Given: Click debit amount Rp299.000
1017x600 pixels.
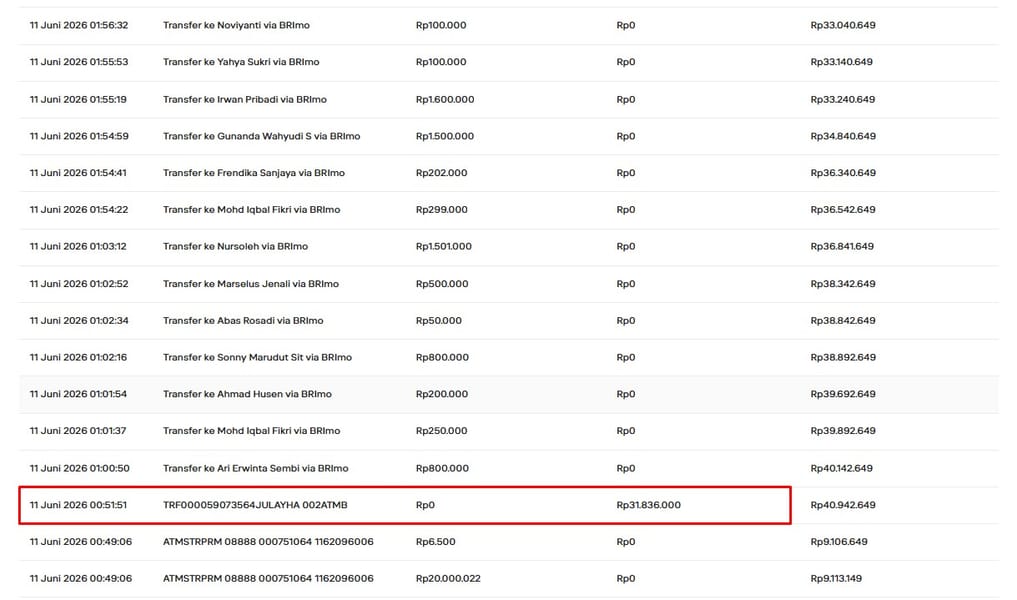Looking at the screenshot, I should pyautogui.click(x=442, y=210).
